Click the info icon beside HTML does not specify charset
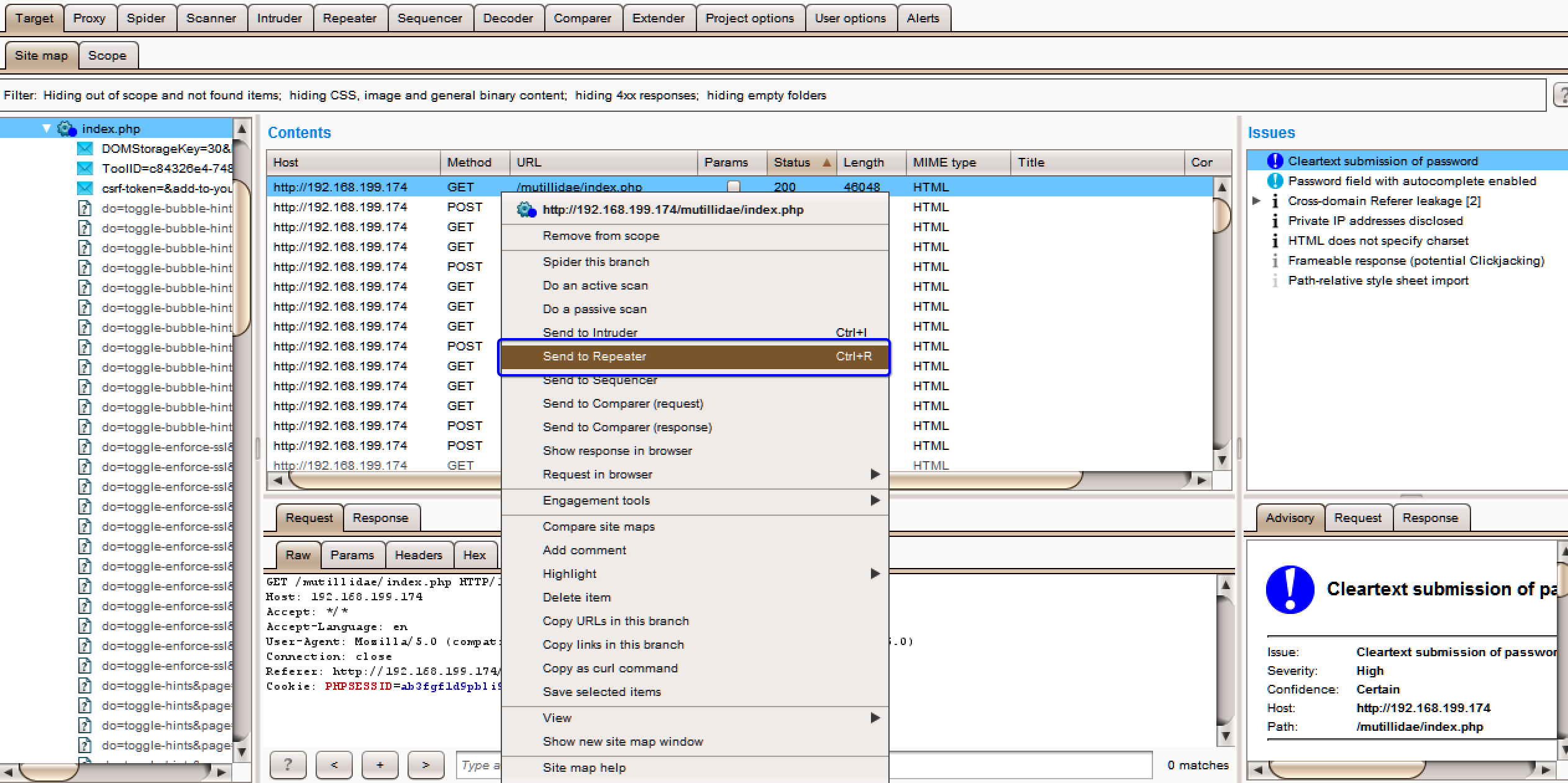This screenshot has width=1568, height=783. click(1274, 240)
